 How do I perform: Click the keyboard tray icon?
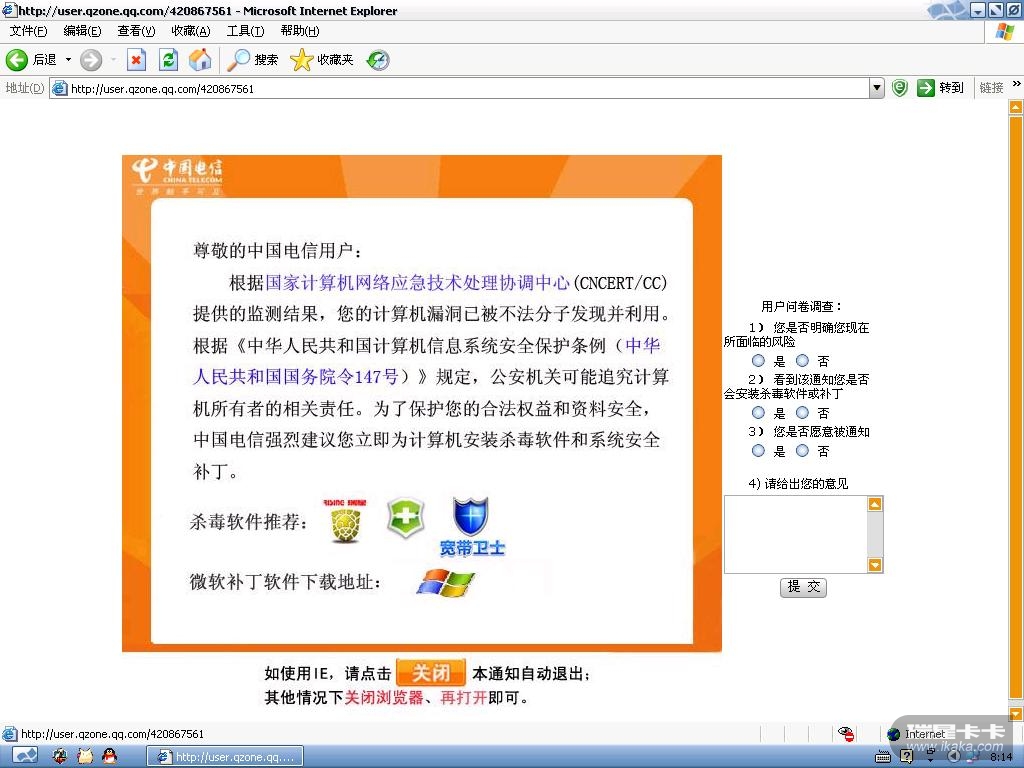882,757
